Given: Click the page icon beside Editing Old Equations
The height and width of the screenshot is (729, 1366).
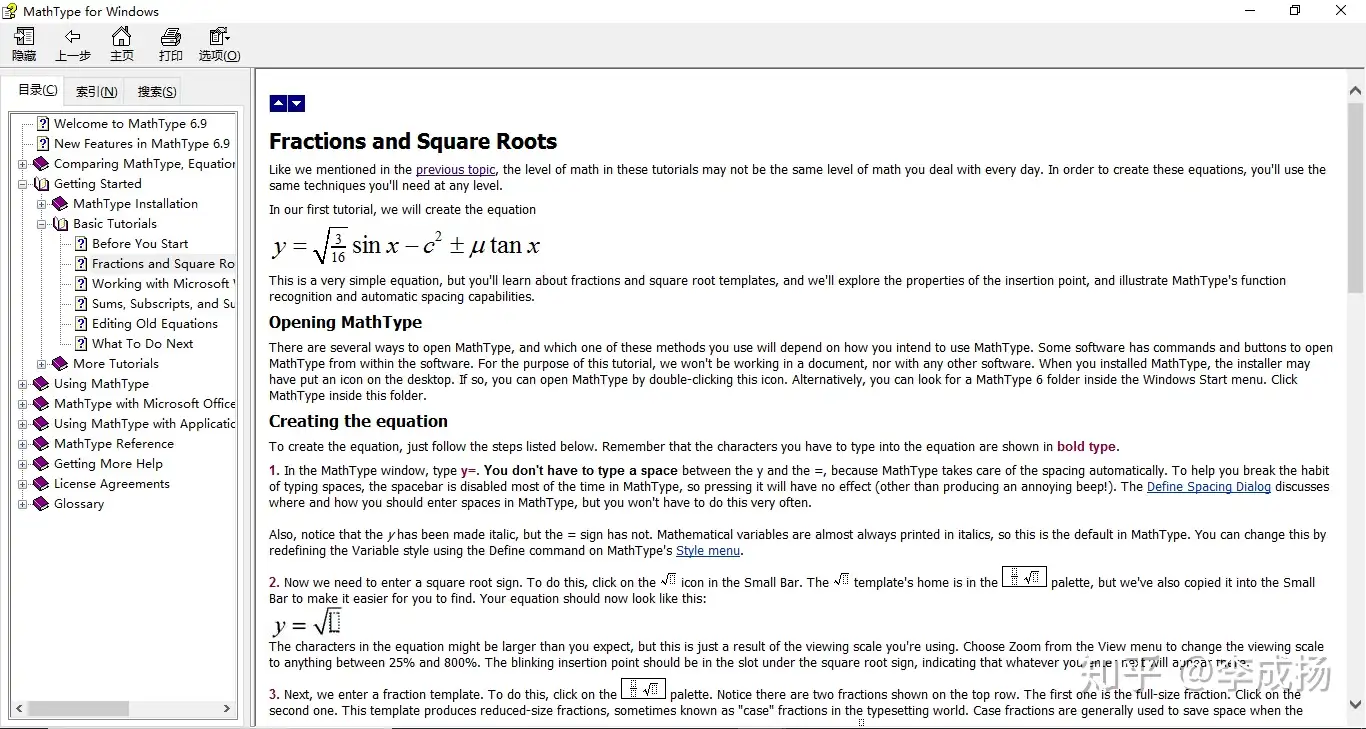Looking at the screenshot, I should 81,324.
